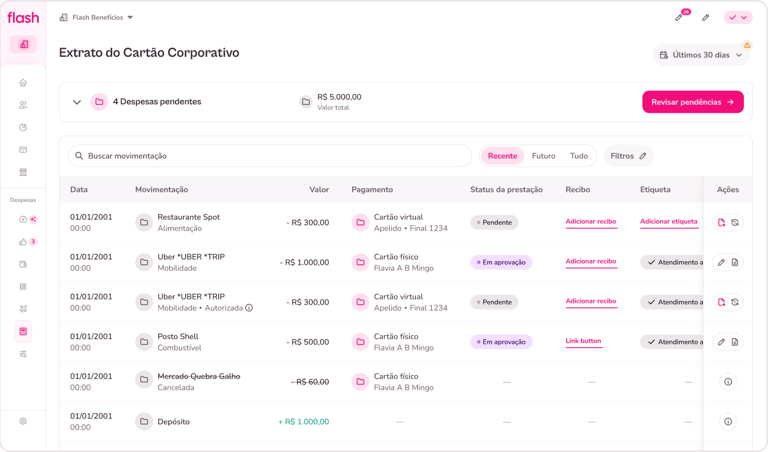768x452 pixels.
Task: Select the Tudo filter option
Action: [x=579, y=156]
